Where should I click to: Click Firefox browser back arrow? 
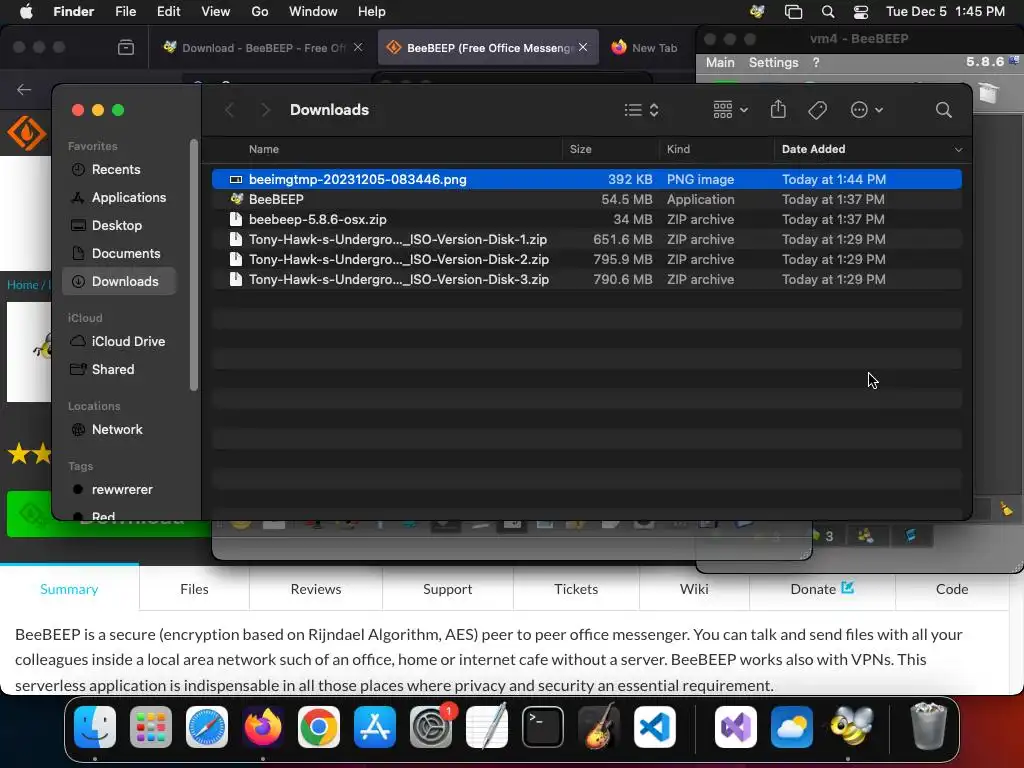pos(24,89)
